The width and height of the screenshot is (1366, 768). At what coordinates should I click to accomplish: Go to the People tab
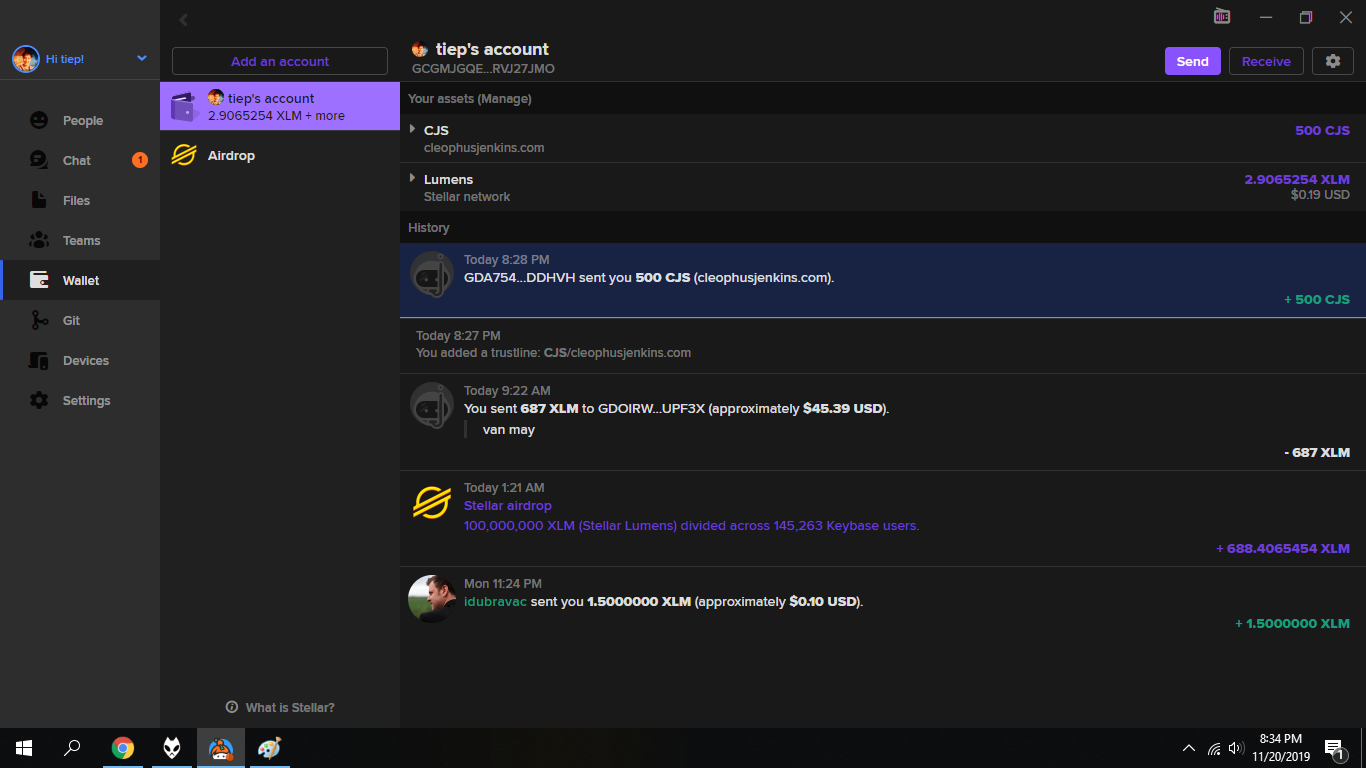tap(82, 121)
